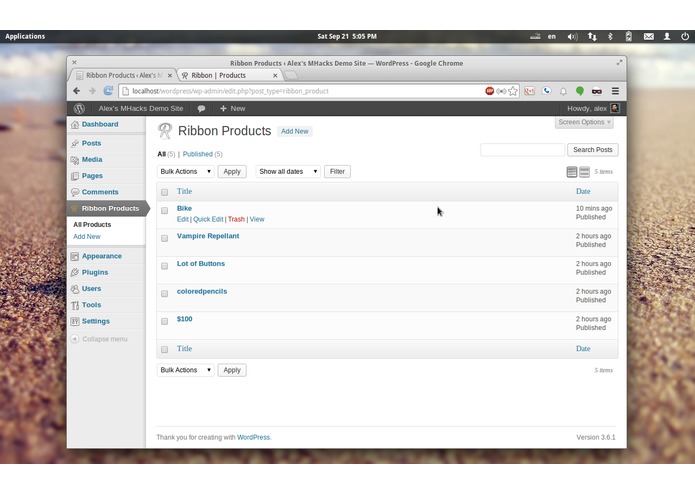Click the top Apply button

pyautogui.click(x=232, y=171)
